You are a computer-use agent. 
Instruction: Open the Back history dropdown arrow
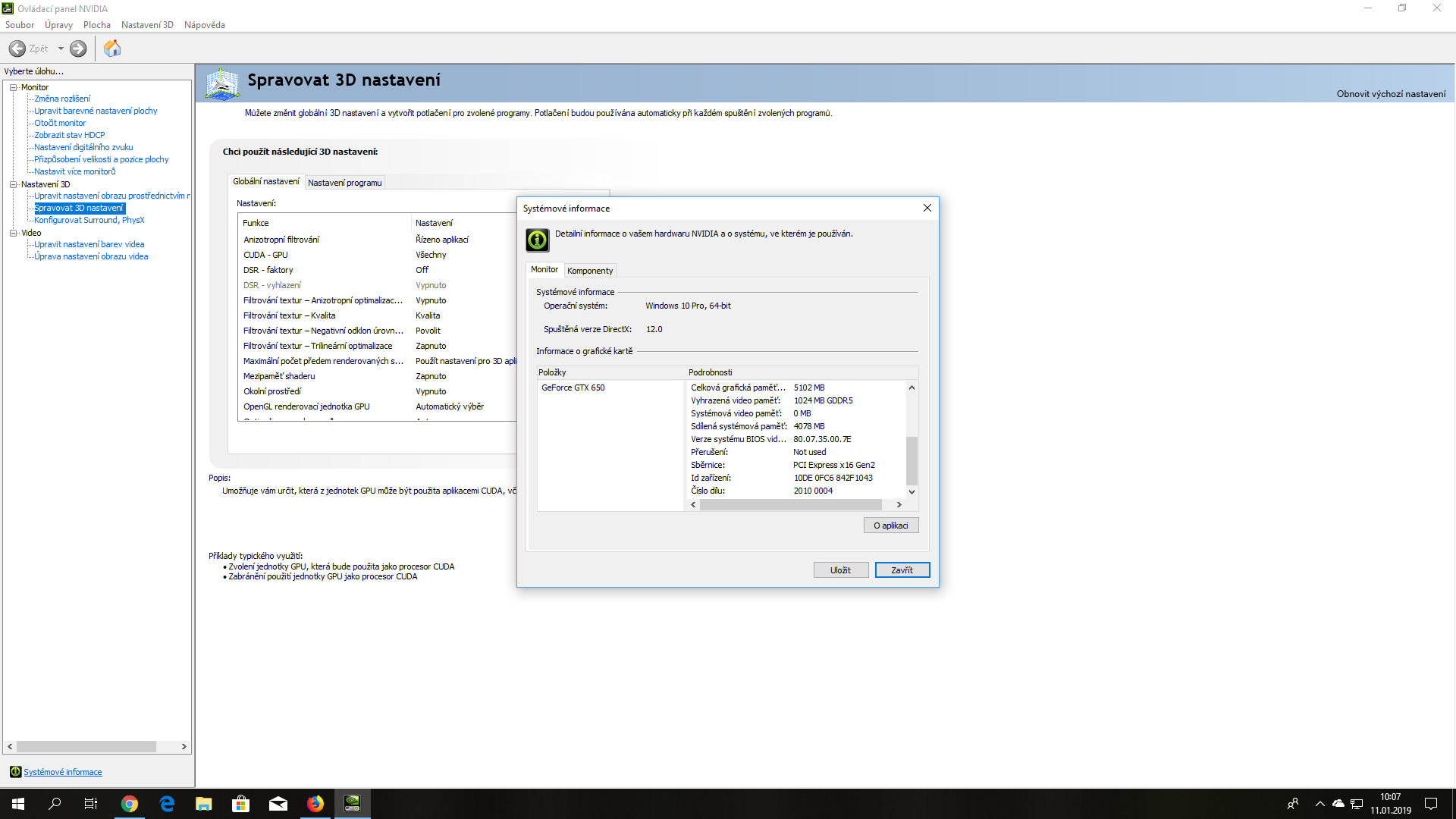click(61, 49)
